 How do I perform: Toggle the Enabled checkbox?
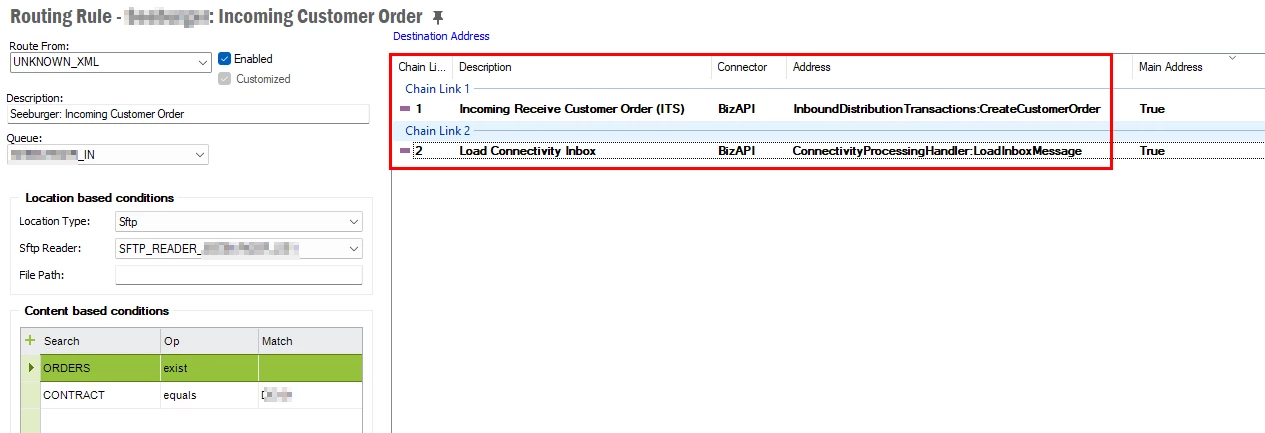225,58
